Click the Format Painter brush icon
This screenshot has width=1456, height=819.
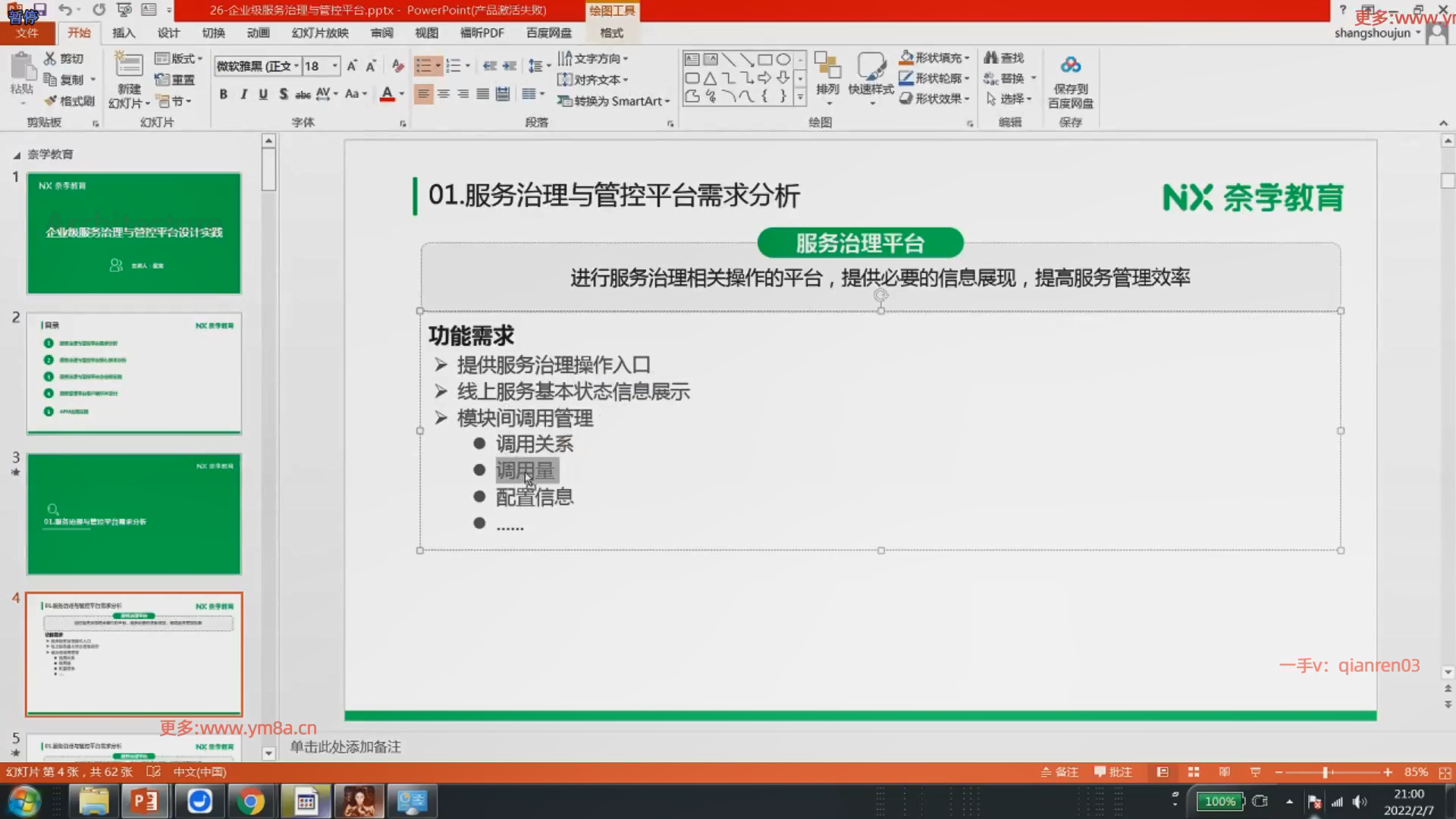coord(51,101)
